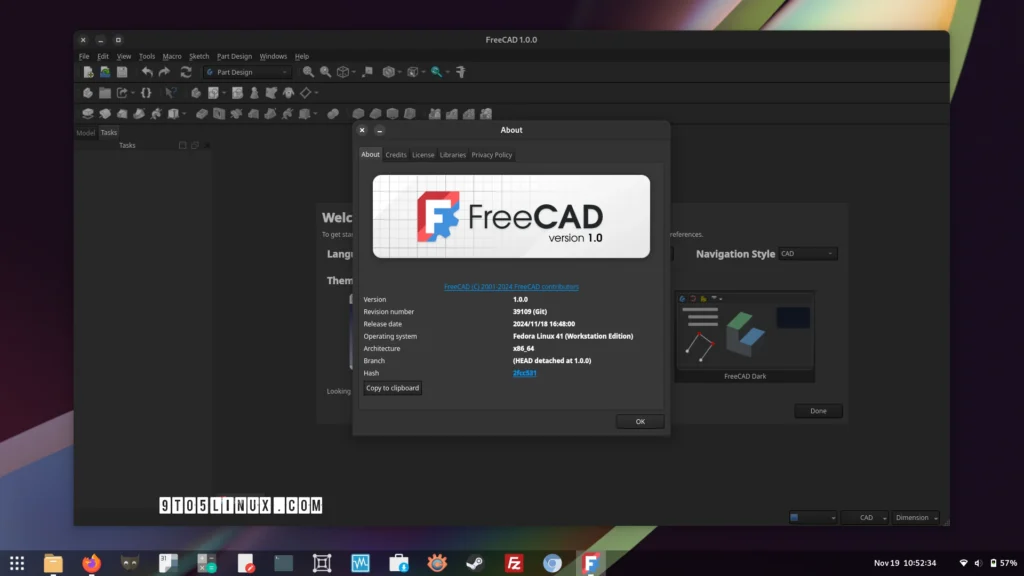Switch to the Model panel tab
Screen dimensions: 1024x576
coord(86,132)
